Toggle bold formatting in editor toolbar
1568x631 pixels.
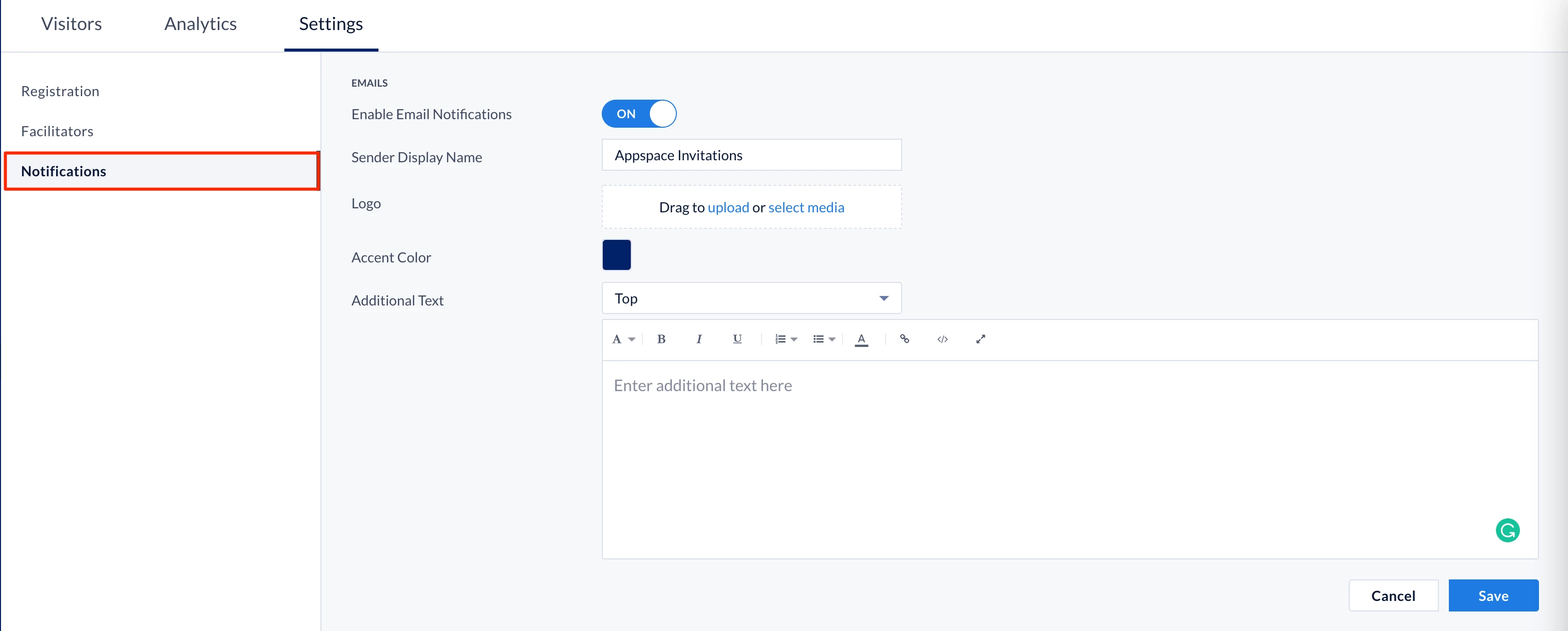661,339
